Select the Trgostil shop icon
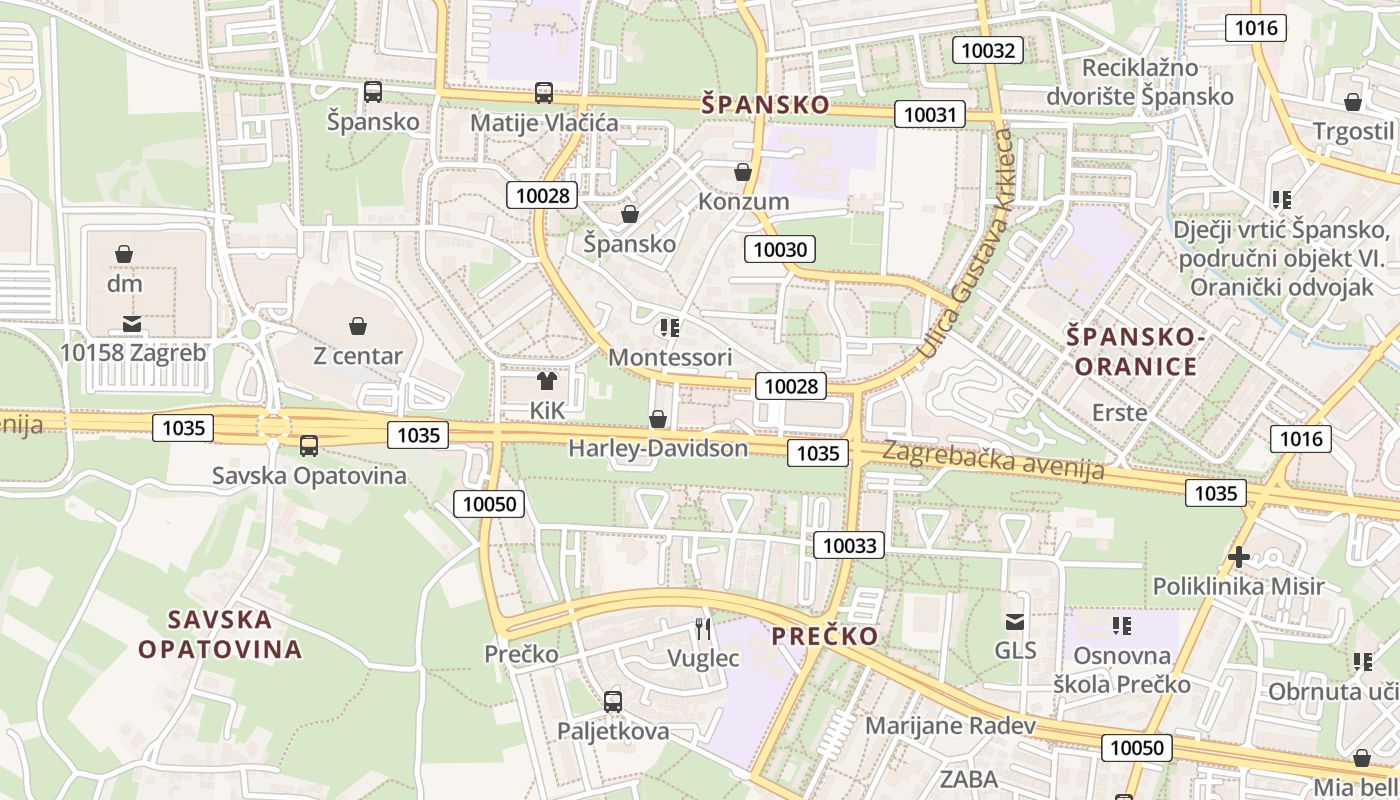Viewport: 1400px width, 800px height. [1353, 102]
